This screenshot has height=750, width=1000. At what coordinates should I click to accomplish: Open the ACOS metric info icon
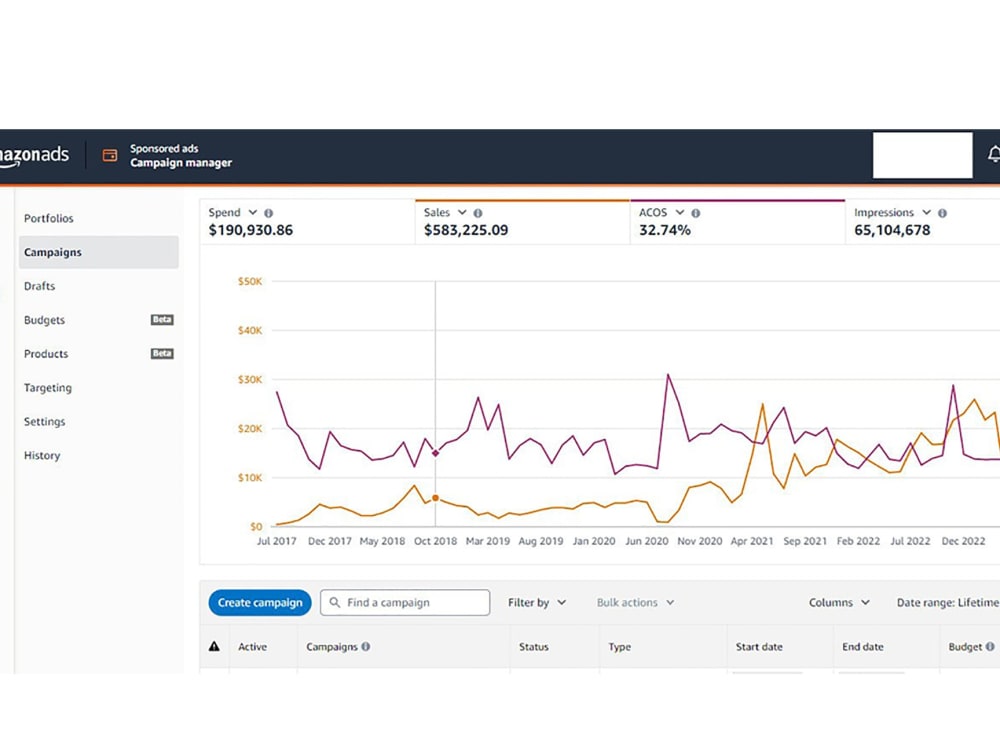pyautogui.click(x=696, y=213)
